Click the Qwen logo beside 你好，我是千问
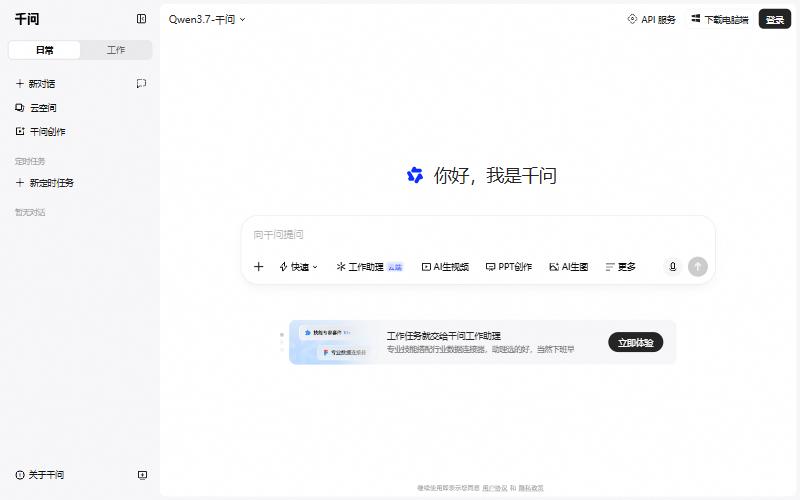The height and width of the screenshot is (500, 800). [x=415, y=175]
